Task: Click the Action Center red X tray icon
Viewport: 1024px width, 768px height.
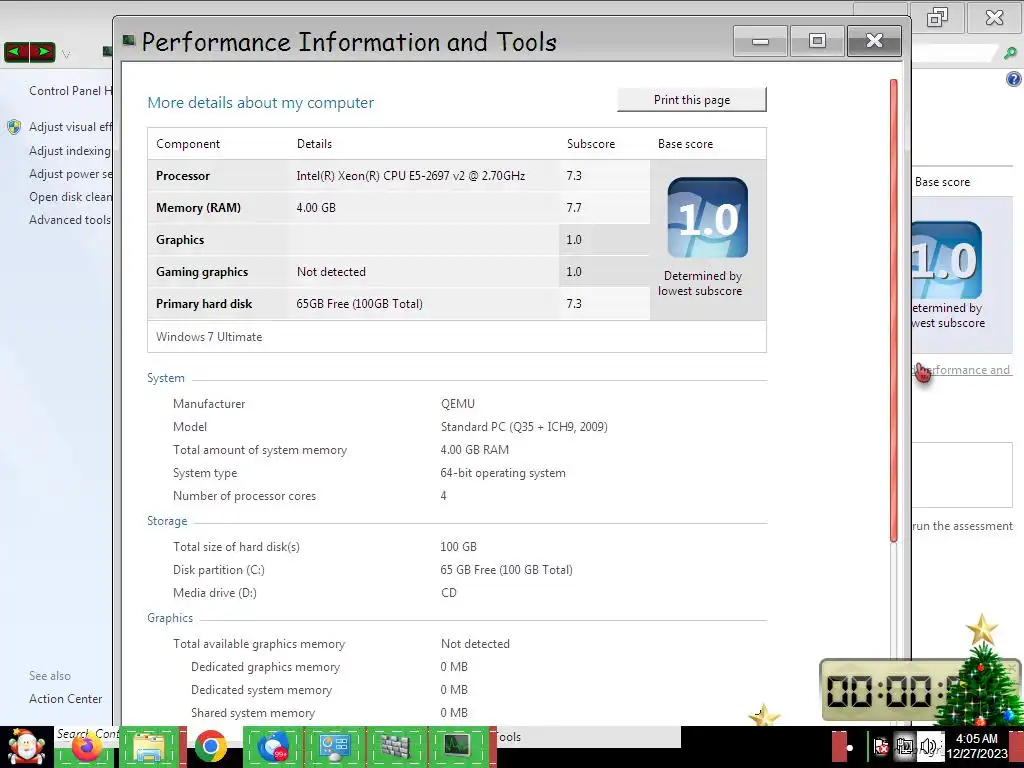Action: 881,746
